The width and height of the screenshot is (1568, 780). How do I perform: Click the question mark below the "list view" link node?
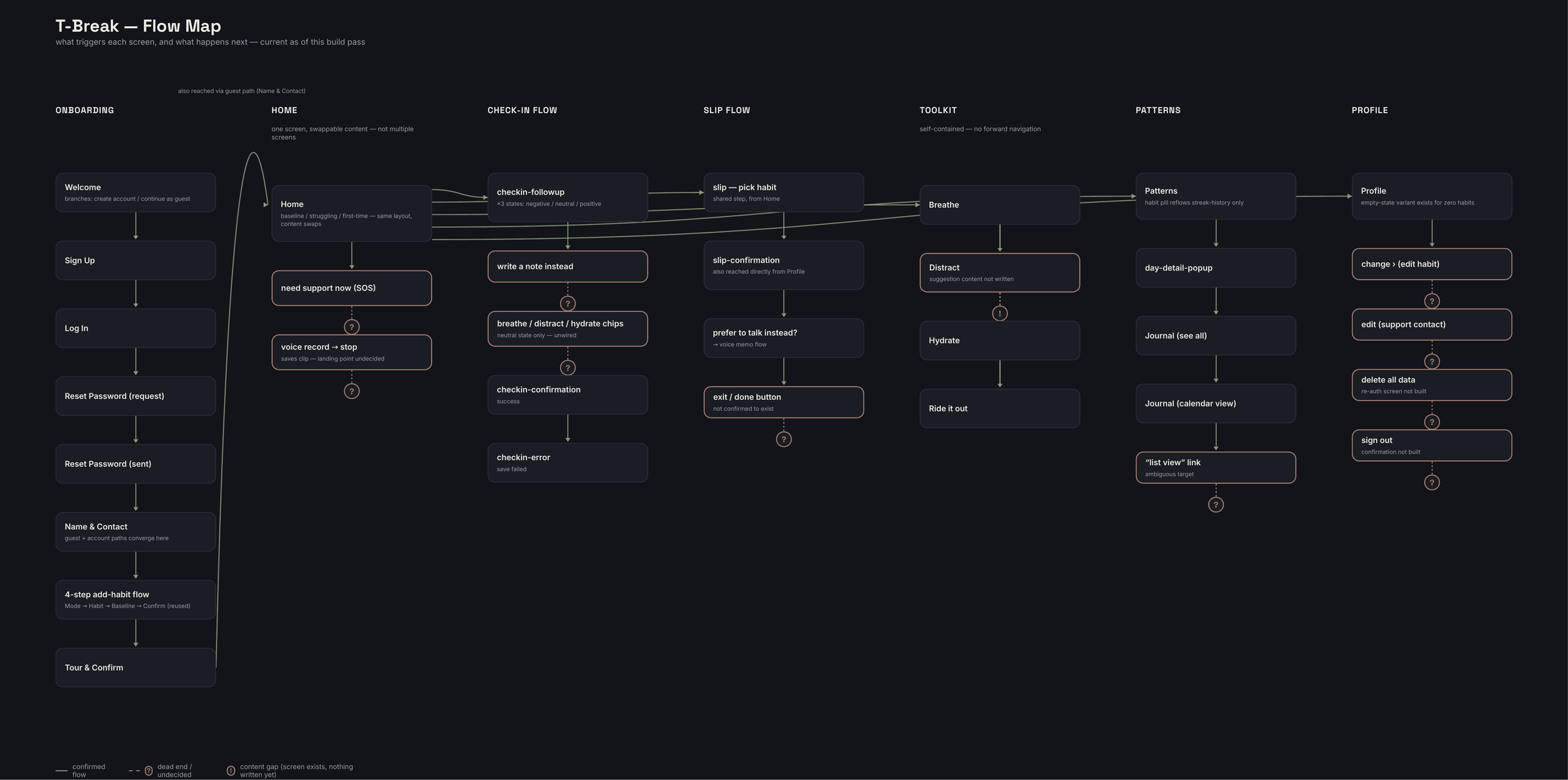(x=1216, y=504)
